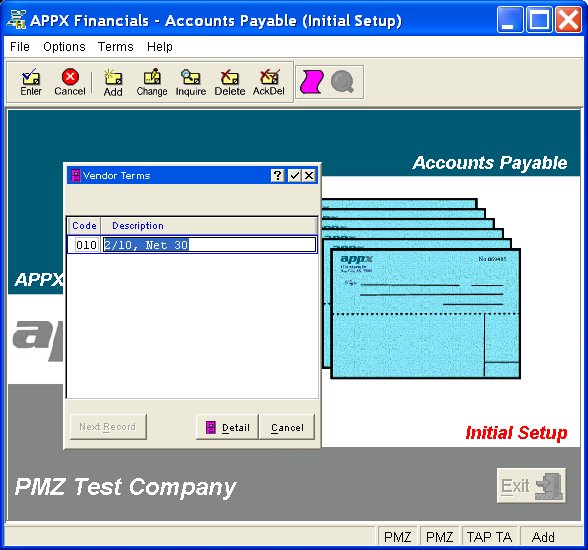Click the Cancel button in Vendor Terms
Viewport: 588px width, 550px height.
click(x=287, y=427)
